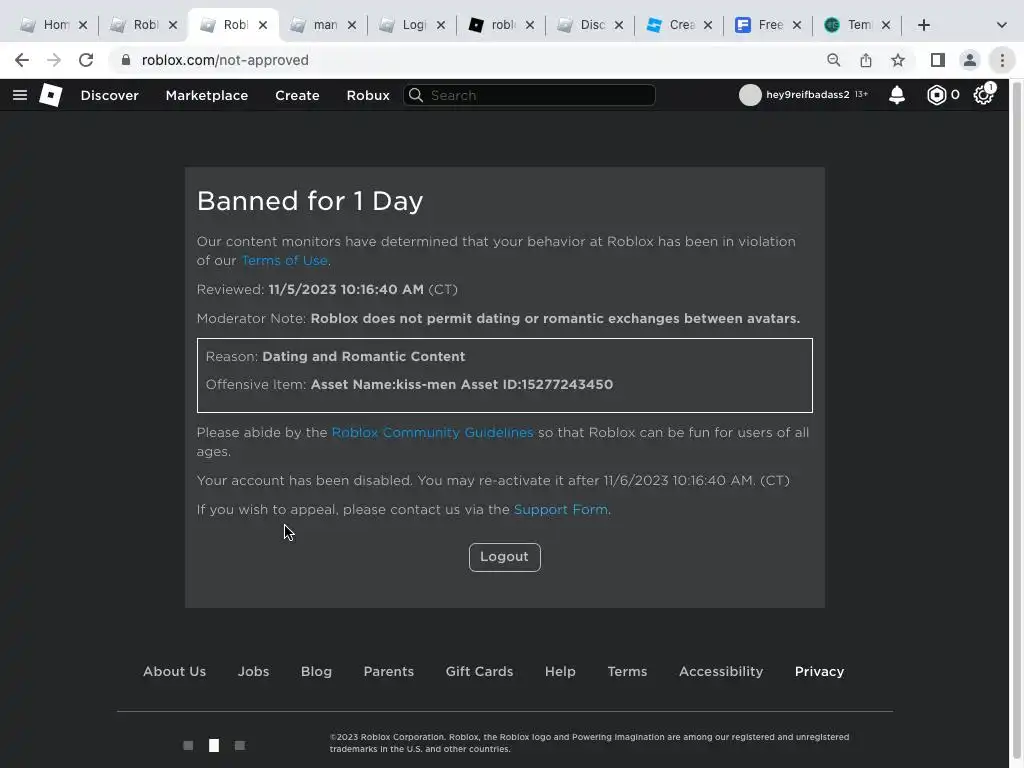Click the search magnifier icon in Roblox
Viewport: 1024px width, 768px height.
[x=416, y=95]
